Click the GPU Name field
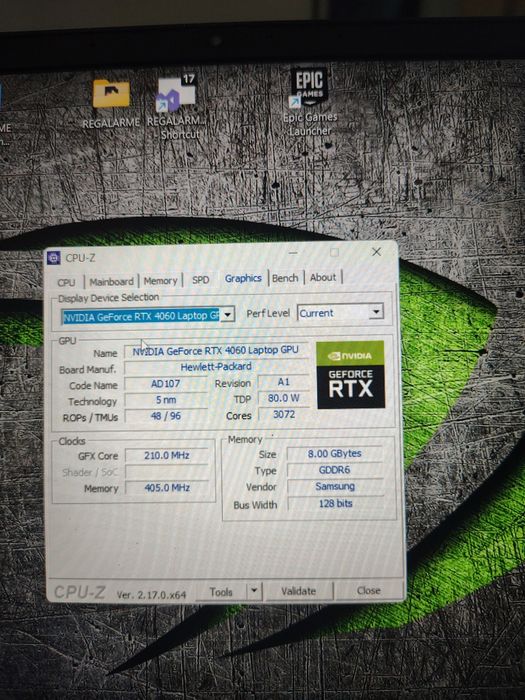This screenshot has width=525, height=700. point(216,350)
